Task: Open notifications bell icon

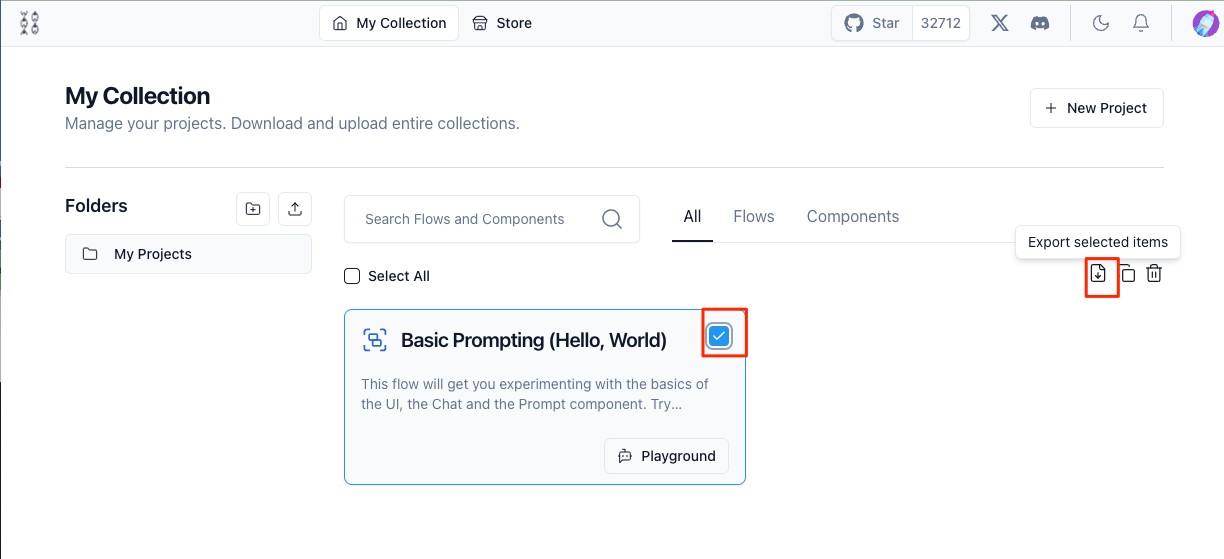Action: 1141,23
